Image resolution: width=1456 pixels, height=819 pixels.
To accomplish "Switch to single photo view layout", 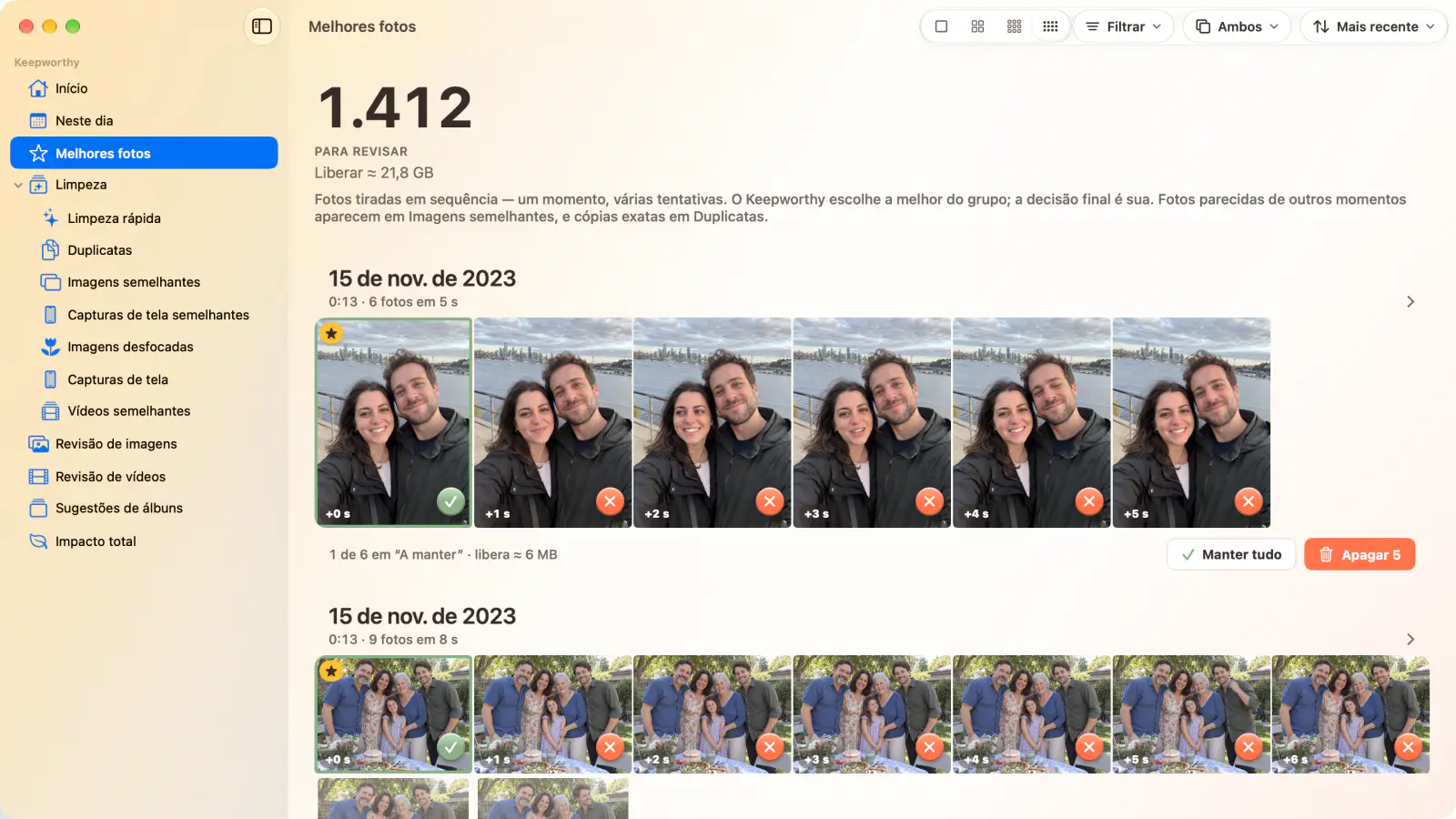I will click(942, 26).
